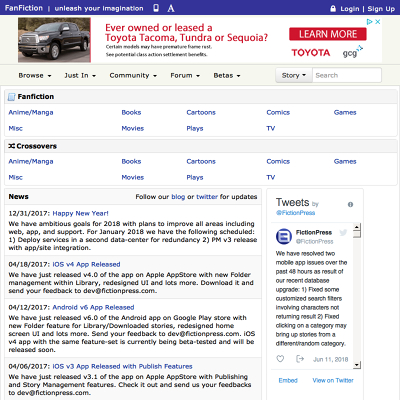Open the Forum menu

[x=185, y=76]
